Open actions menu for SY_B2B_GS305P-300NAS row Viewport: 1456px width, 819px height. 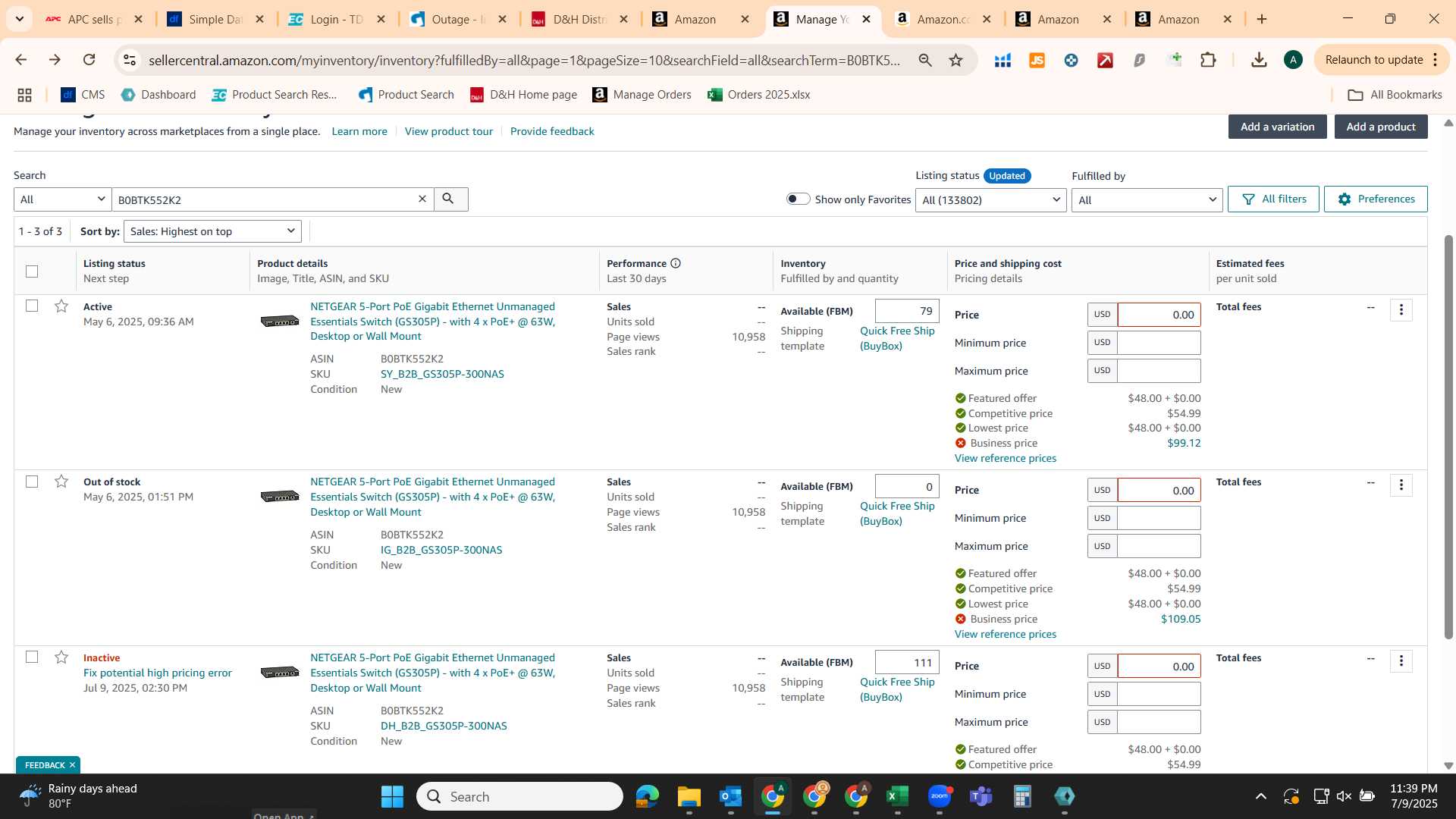pos(1401,309)
